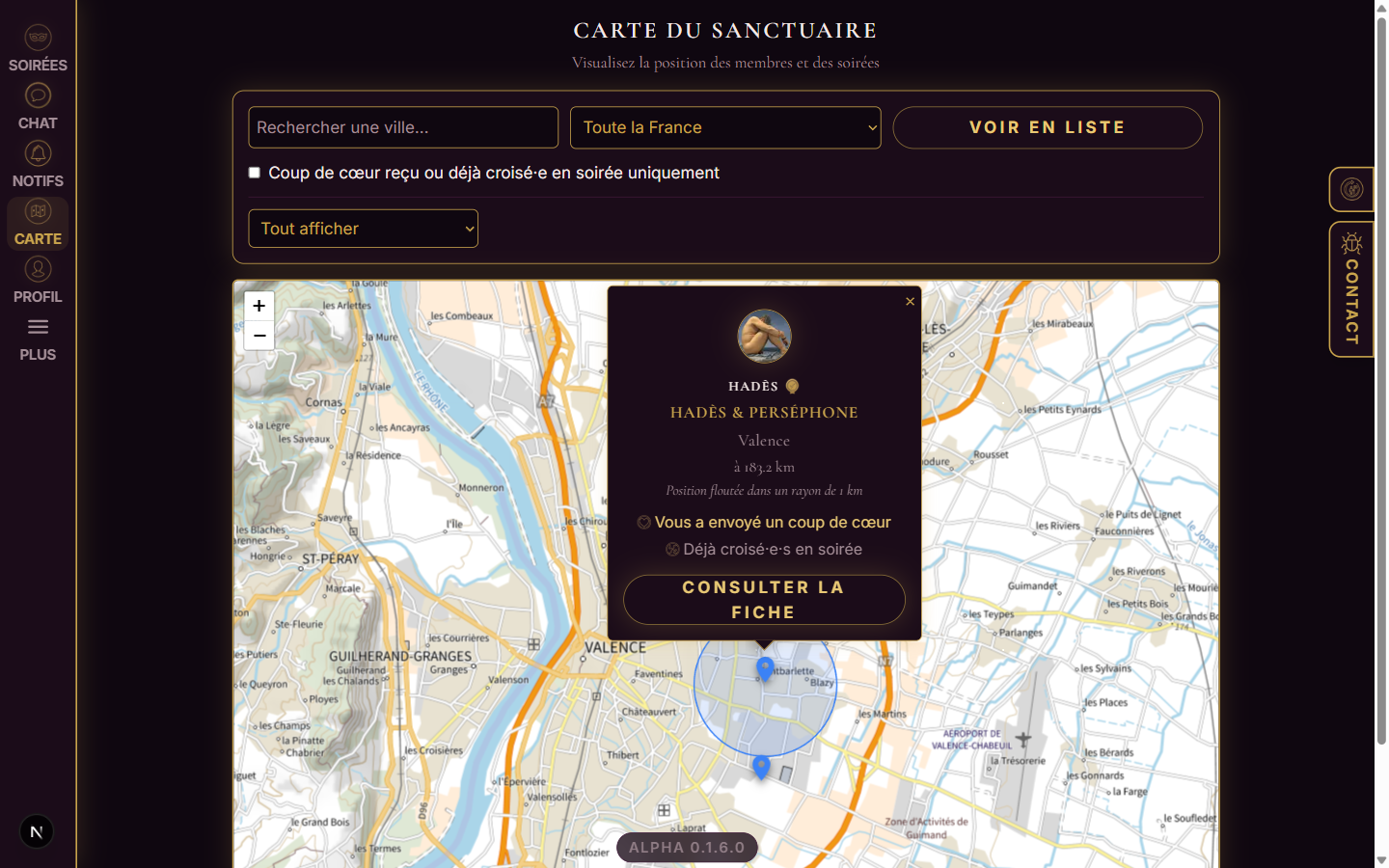This screenshot has height=868, width=1389.
Task: Focus the Rechercher une ville field
Action: [x=403, y=127]
